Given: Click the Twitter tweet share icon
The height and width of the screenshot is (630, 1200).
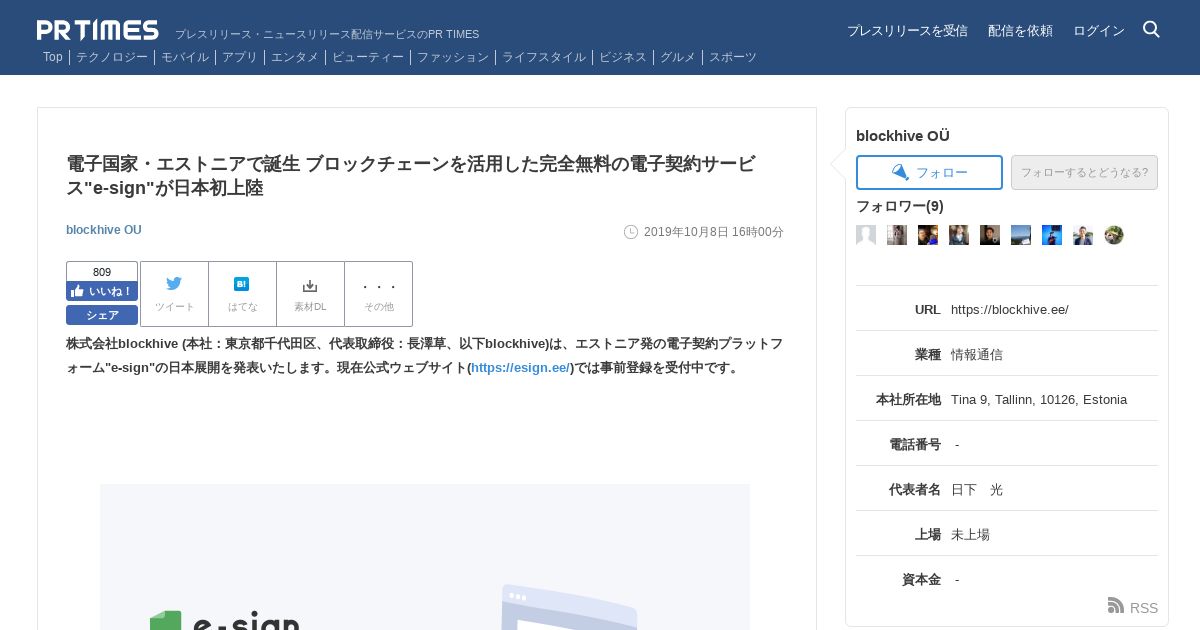Looking at the screenshot, I should pyautogui.click(x=174, y=284).
